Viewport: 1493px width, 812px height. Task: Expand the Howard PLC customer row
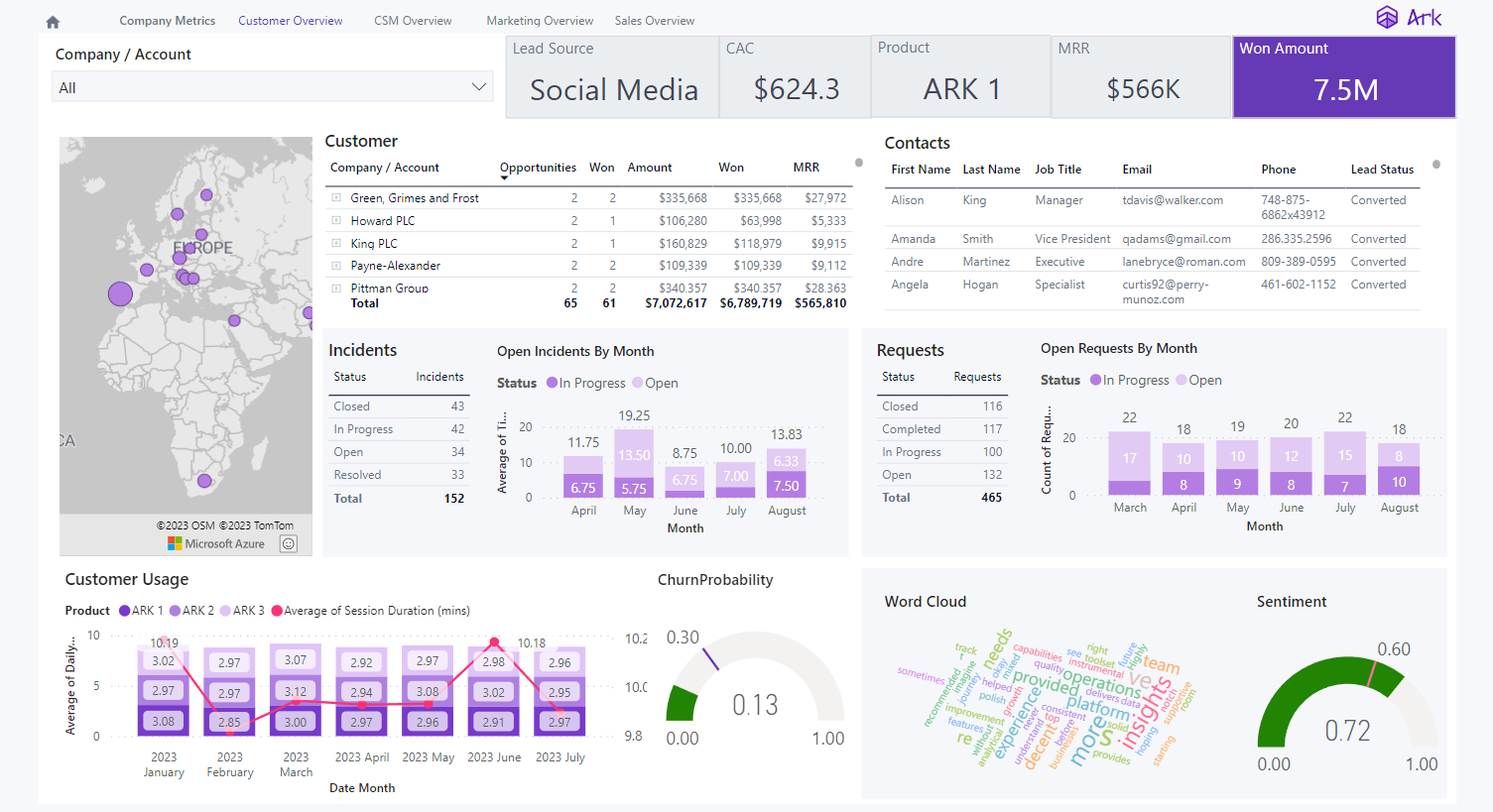click(x=334, y=220)
